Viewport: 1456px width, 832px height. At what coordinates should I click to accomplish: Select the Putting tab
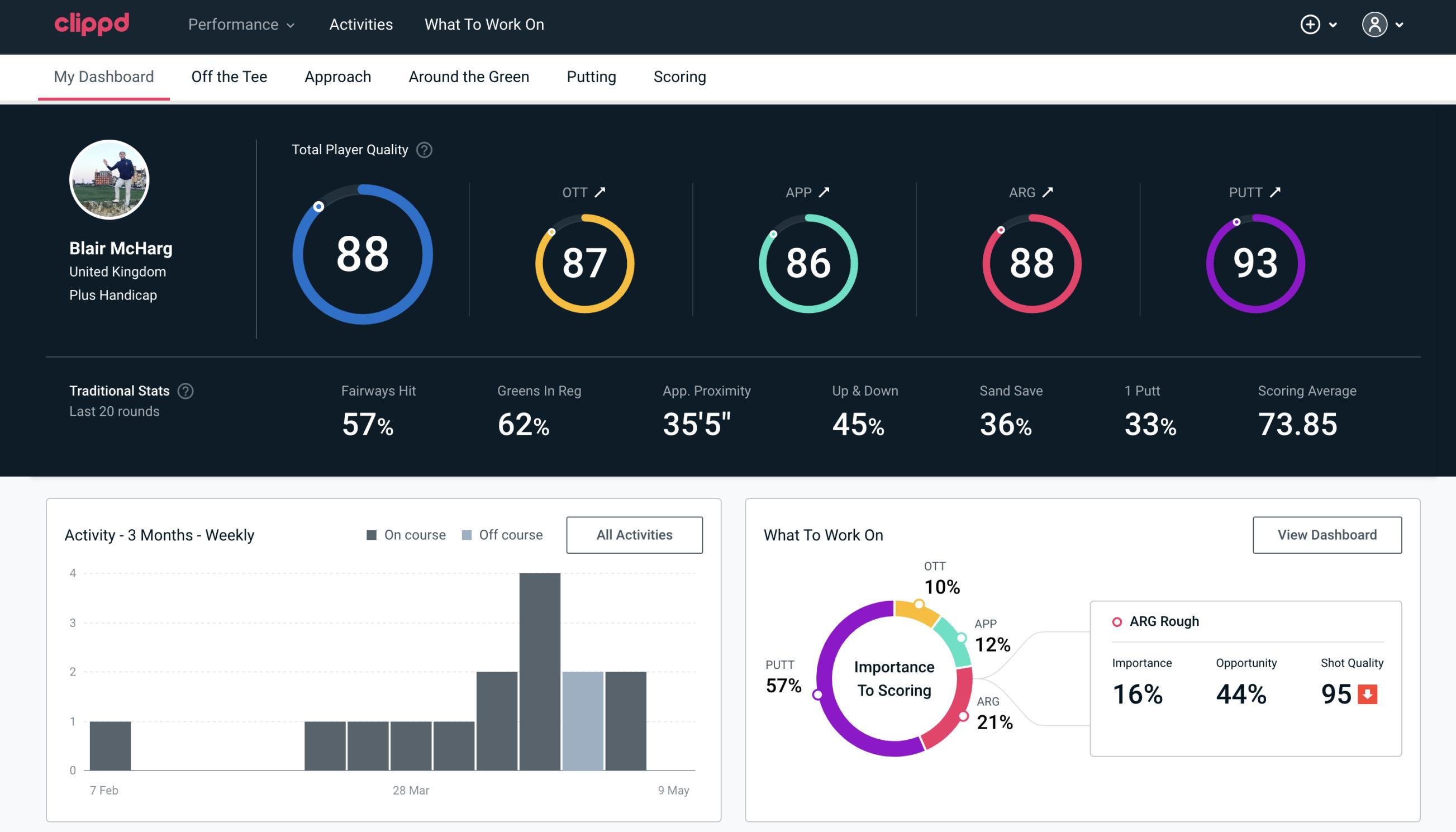coord(590,76)
